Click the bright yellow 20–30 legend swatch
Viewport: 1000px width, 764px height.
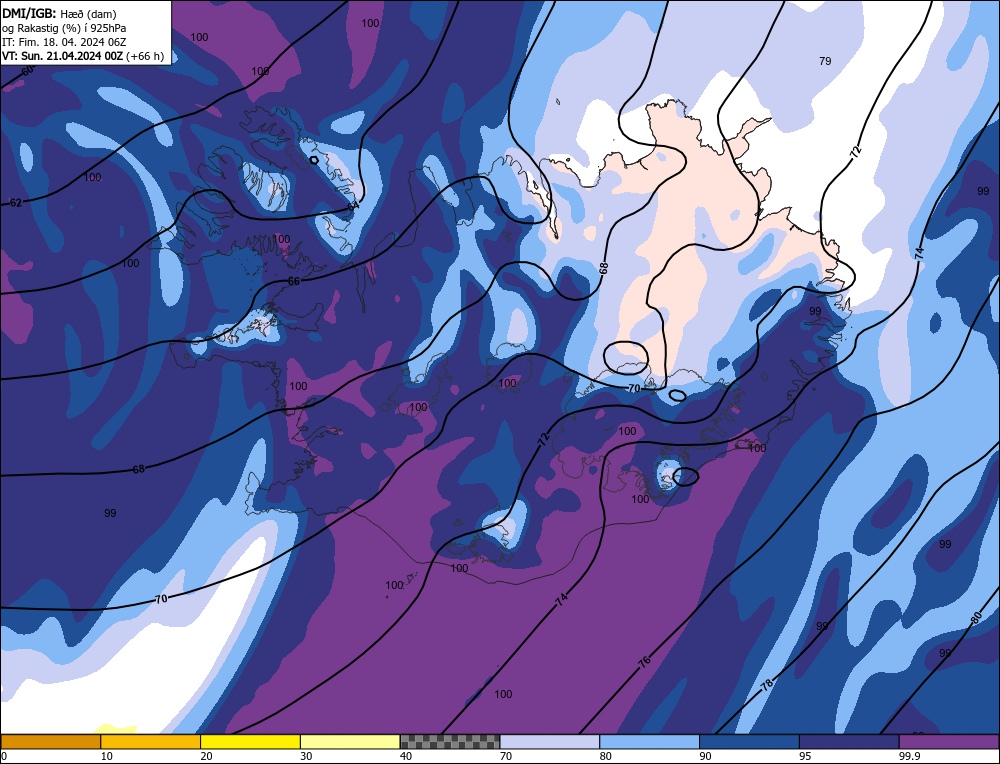coord(250,742)
